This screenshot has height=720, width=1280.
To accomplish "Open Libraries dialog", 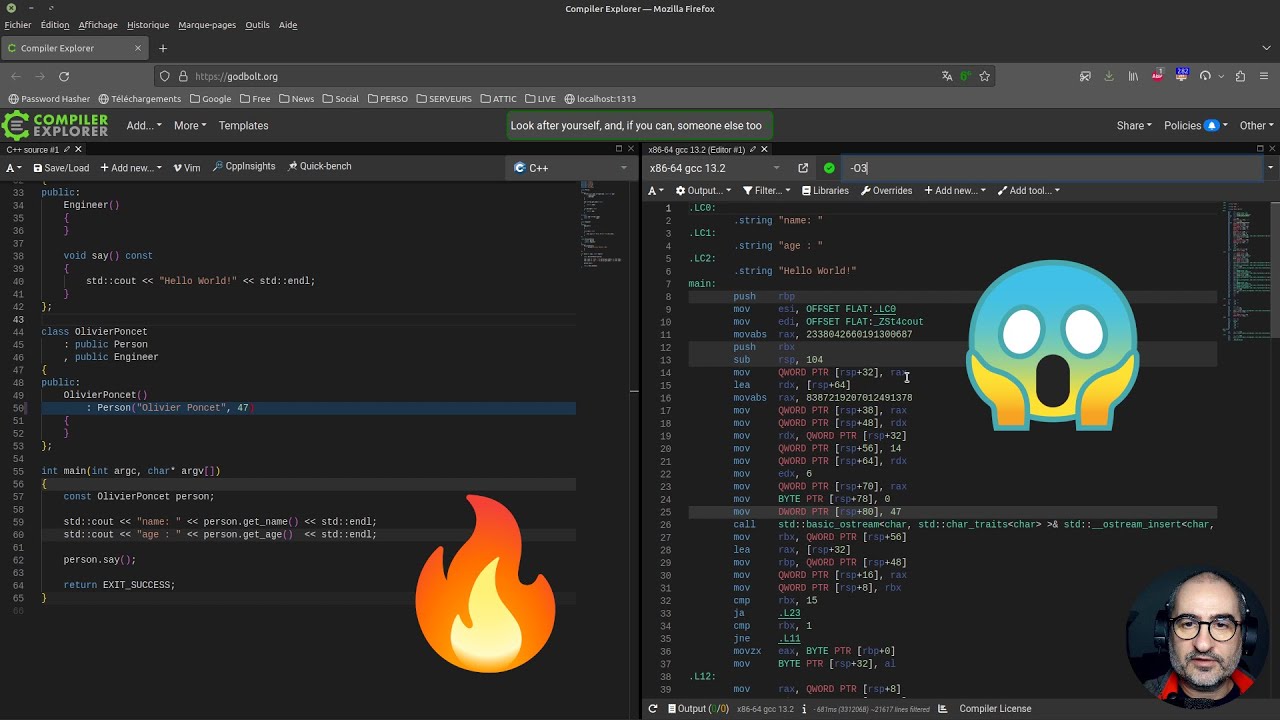I will point(825,191).
